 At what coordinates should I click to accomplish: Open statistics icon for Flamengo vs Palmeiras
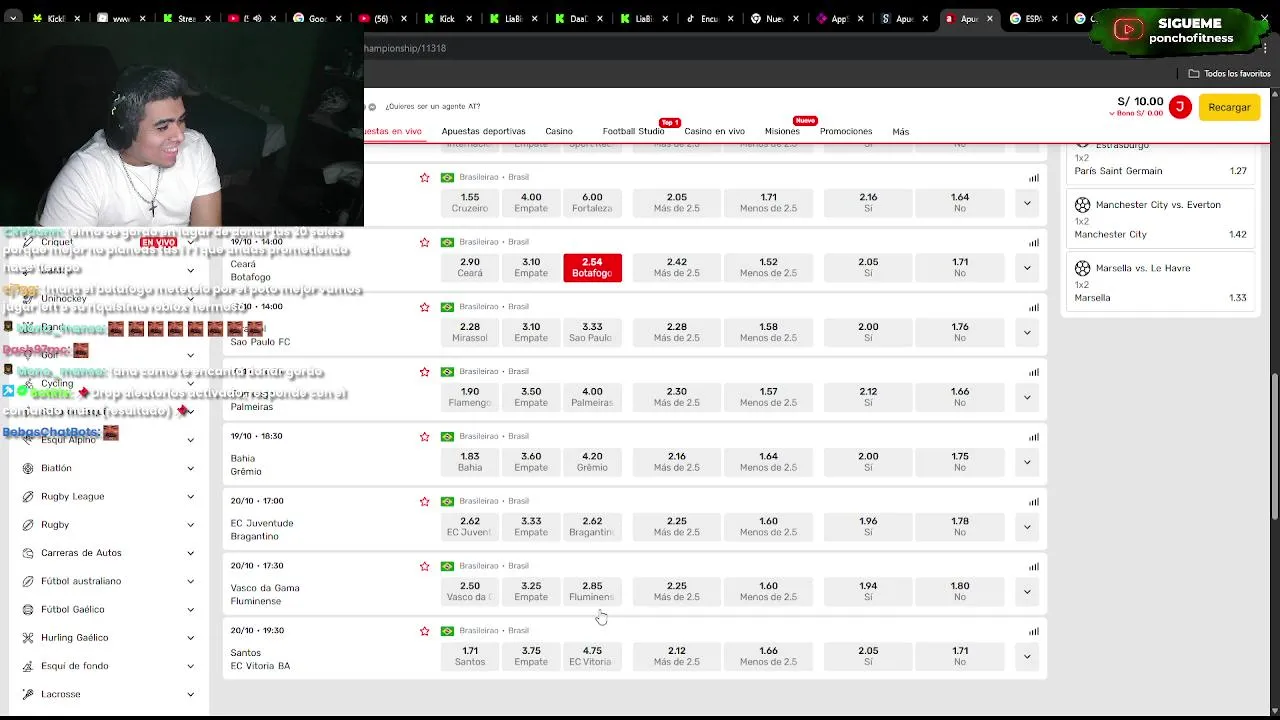[1034, 373]
